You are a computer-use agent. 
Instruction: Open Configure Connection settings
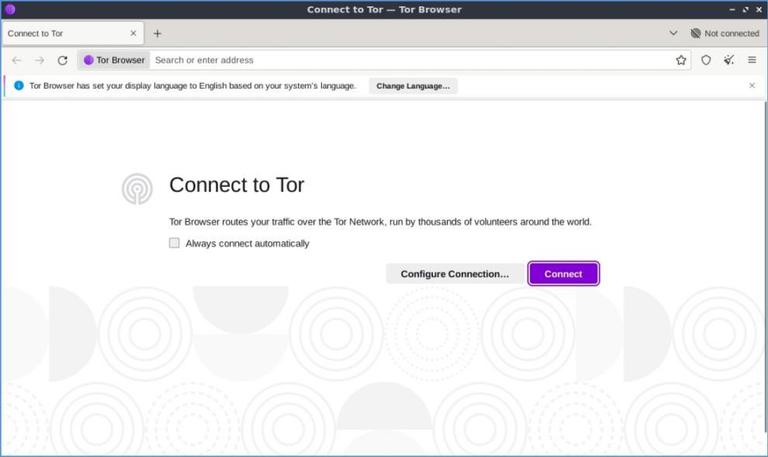(455, 273)
